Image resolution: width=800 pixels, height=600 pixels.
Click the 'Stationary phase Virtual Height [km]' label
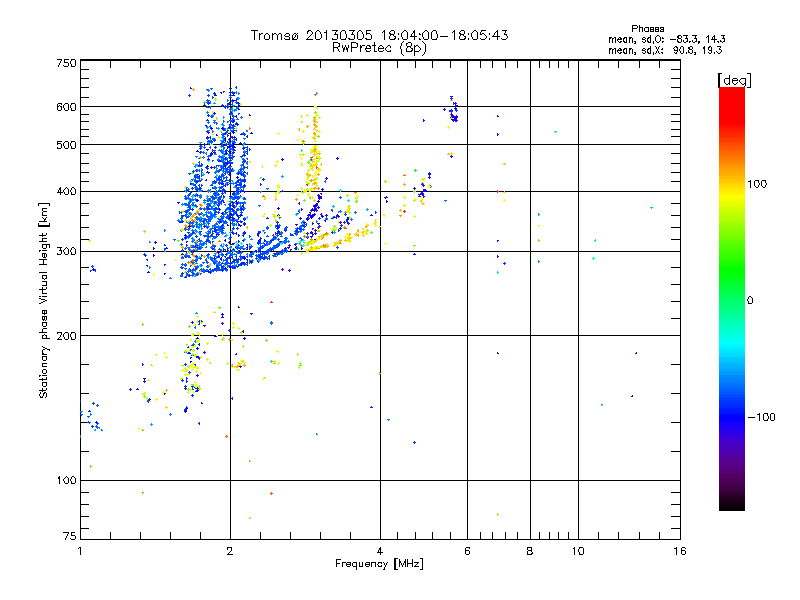(x=44, y=301)
